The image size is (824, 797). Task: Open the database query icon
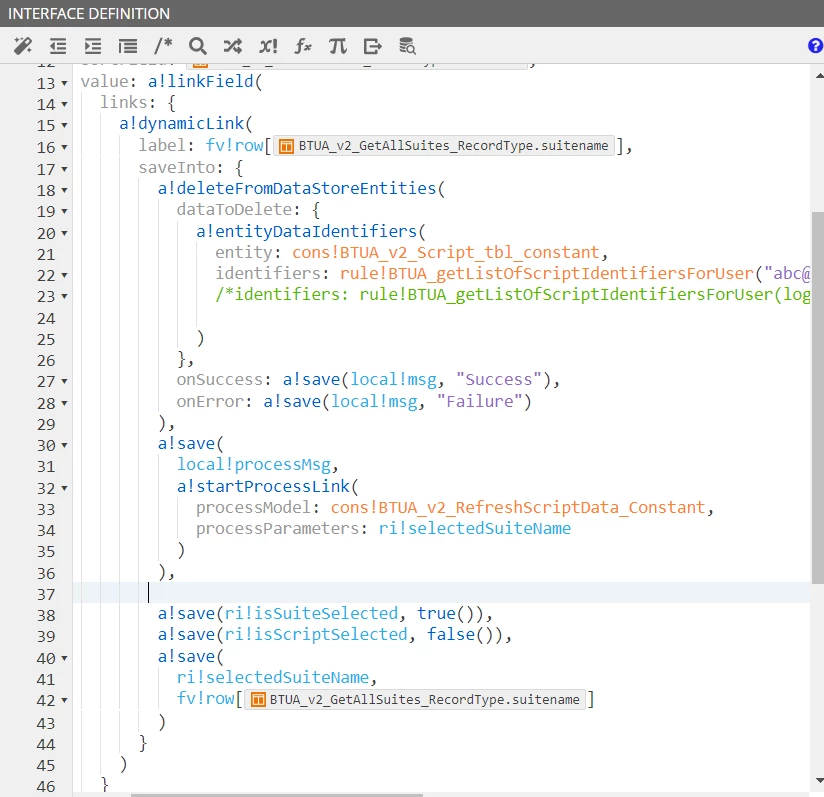click(407, 46)
